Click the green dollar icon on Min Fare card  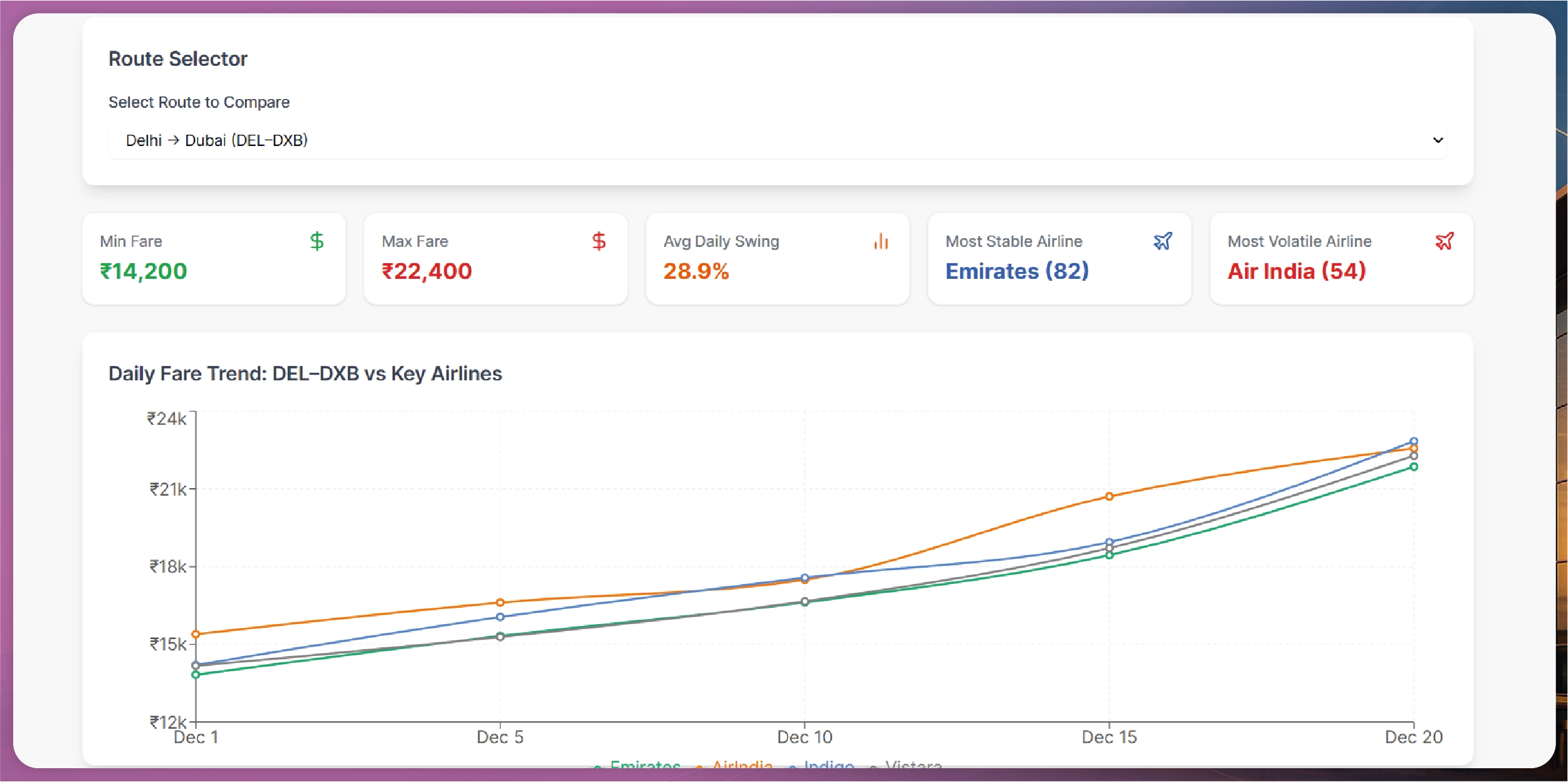317,241
